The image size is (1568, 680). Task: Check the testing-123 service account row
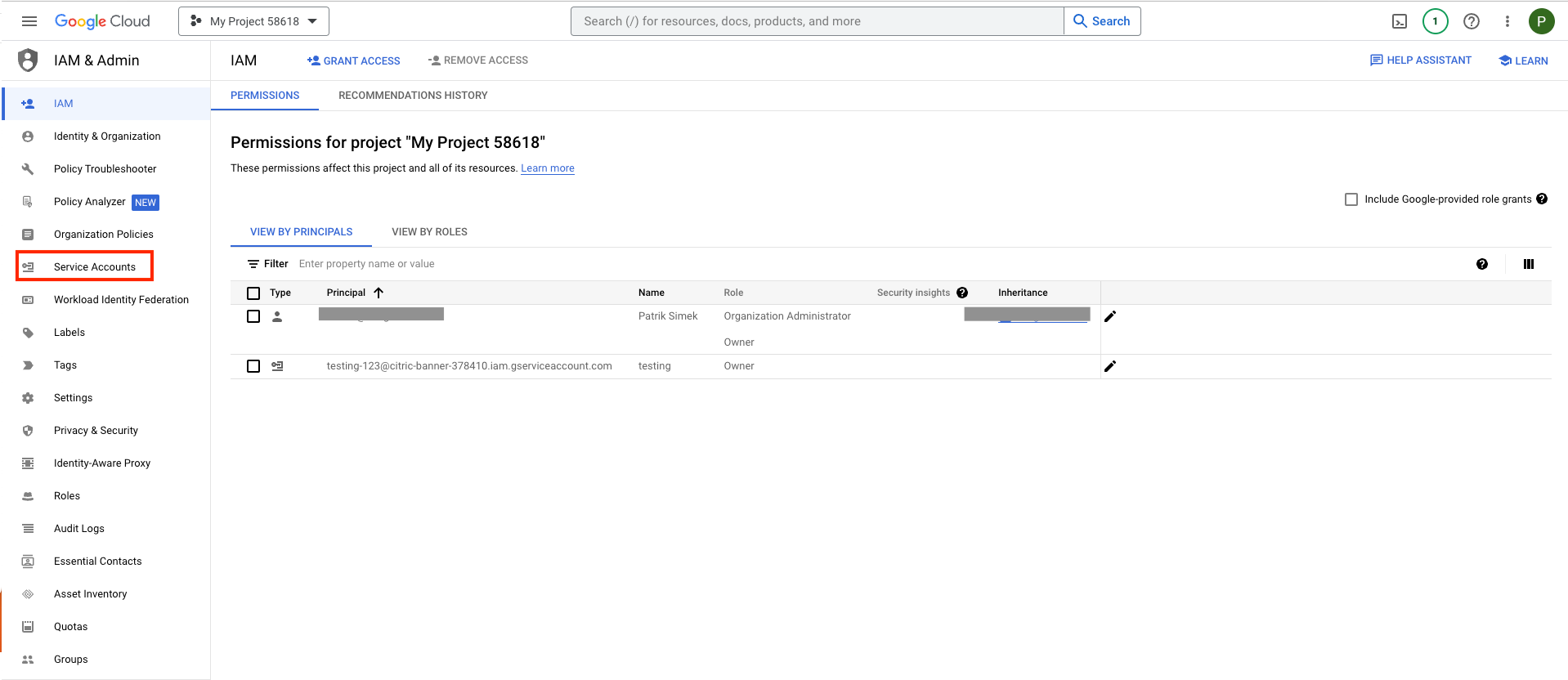coord(253,366)
